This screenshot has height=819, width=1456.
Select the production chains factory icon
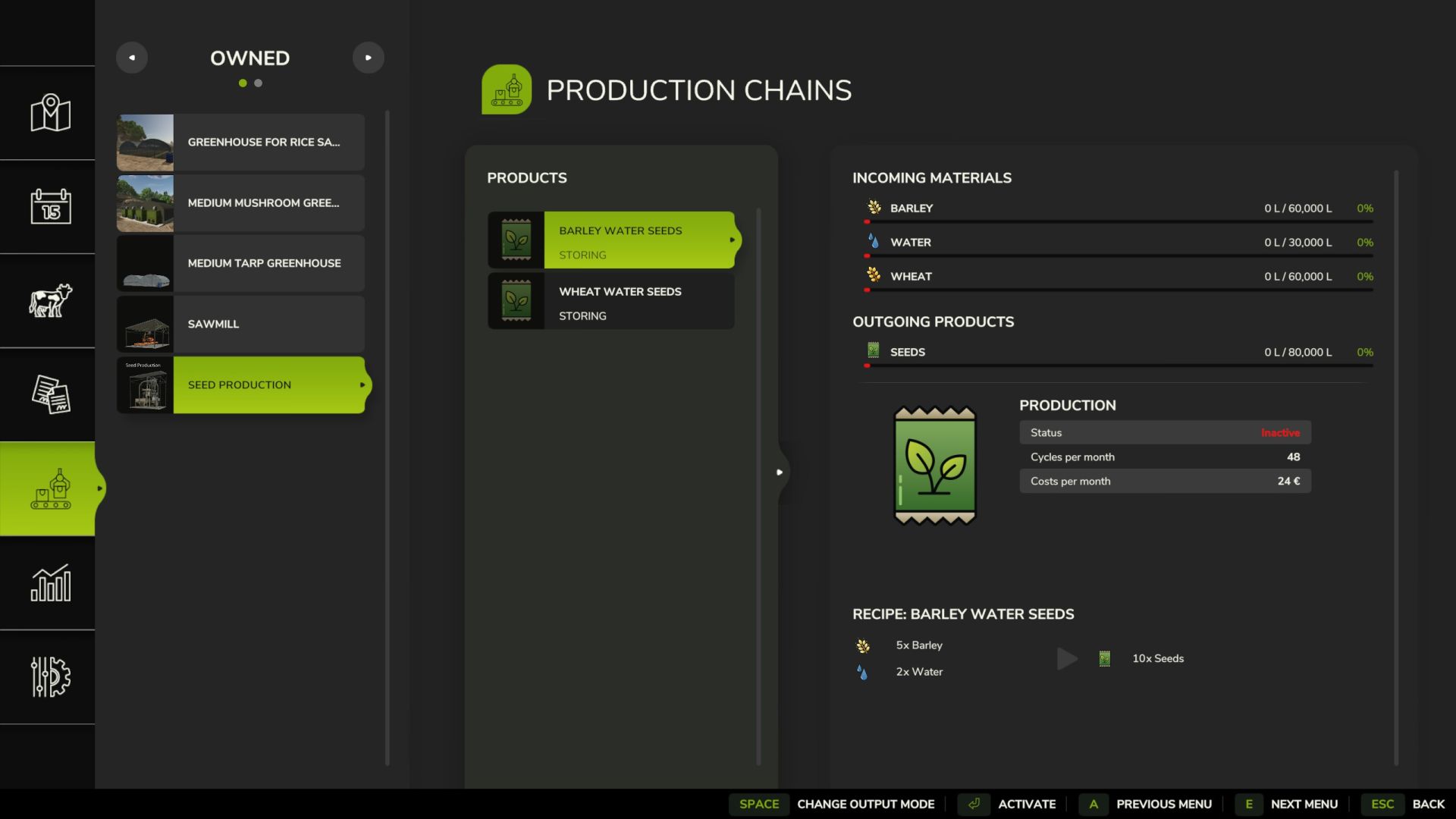(50, 488)
